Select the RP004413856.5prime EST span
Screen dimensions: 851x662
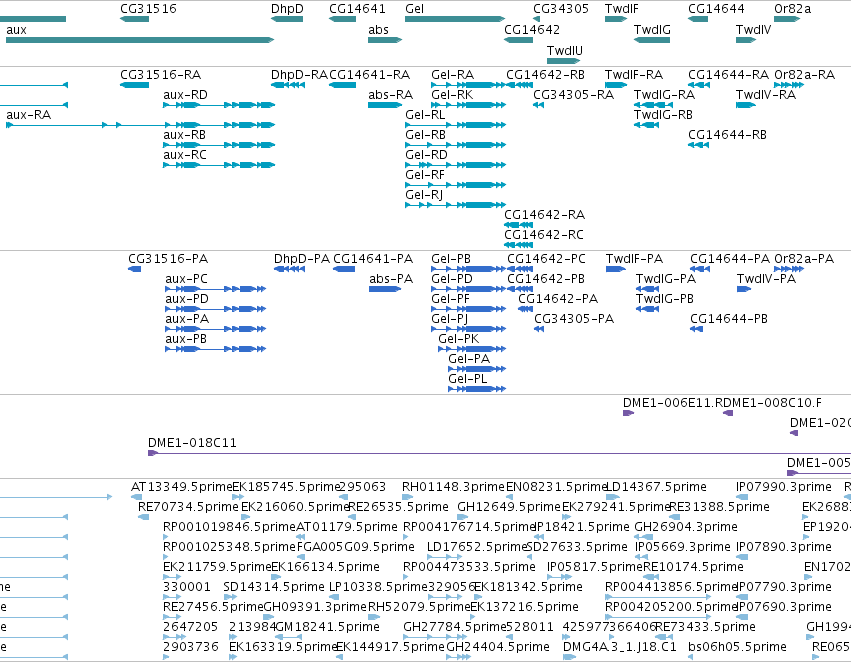pyautogui.click(x=658, y=597)
